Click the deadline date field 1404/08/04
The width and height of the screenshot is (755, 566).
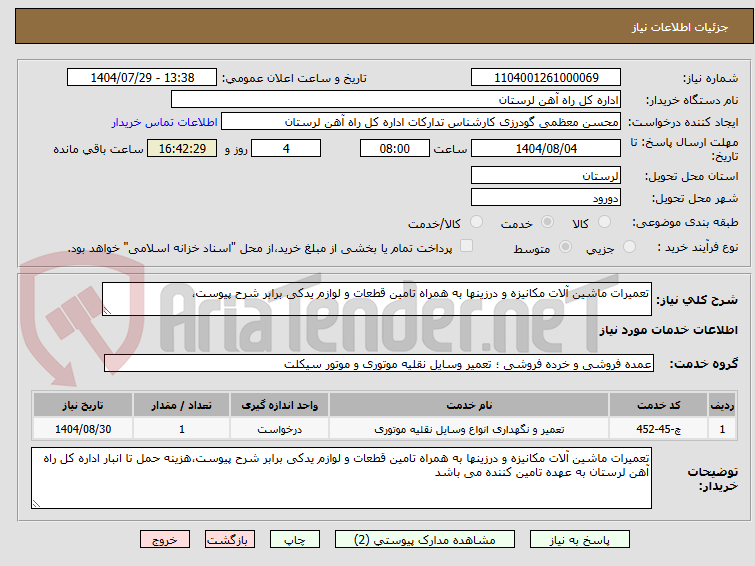[x=546, y=148]
